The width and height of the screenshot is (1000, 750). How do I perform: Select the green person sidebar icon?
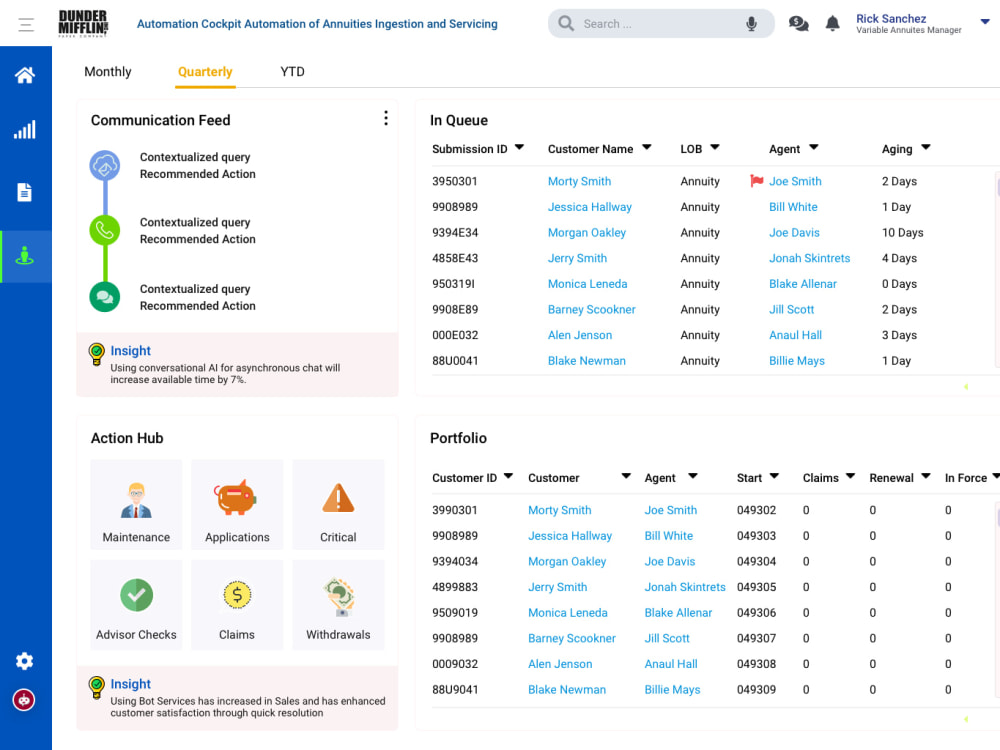[x=25, y=256]
